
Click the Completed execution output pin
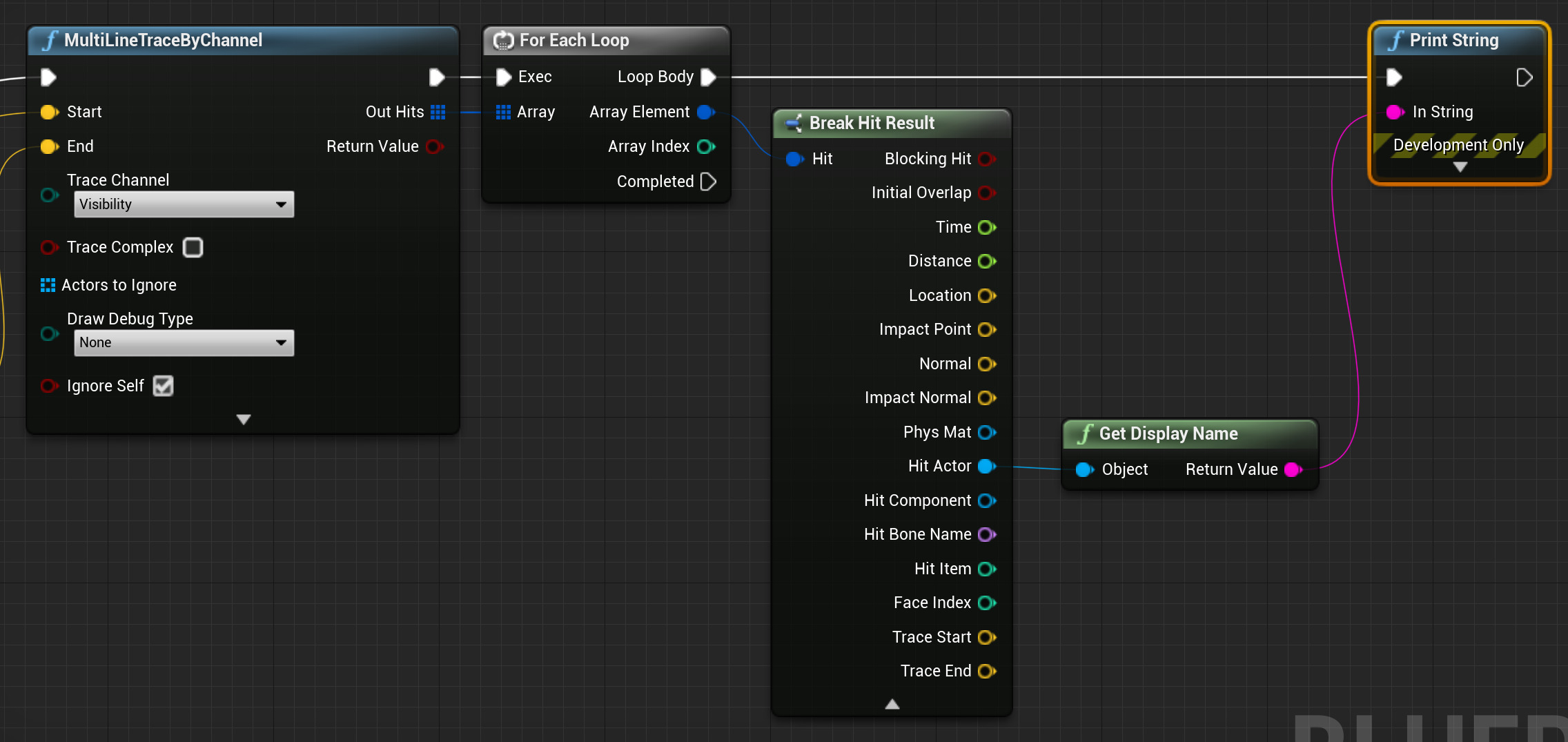click(x=708, y=182)
